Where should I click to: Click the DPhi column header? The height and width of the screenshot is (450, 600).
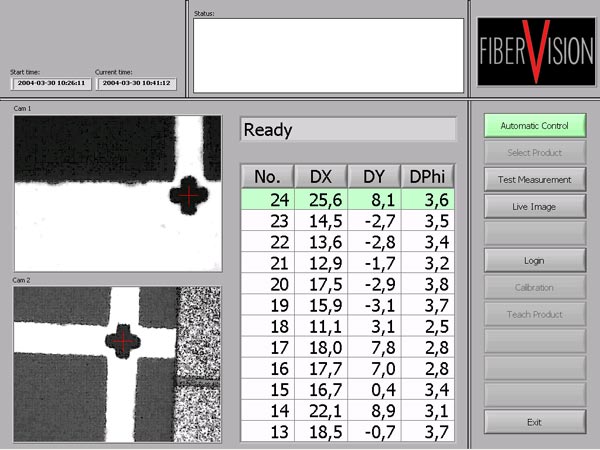[428, 177]
